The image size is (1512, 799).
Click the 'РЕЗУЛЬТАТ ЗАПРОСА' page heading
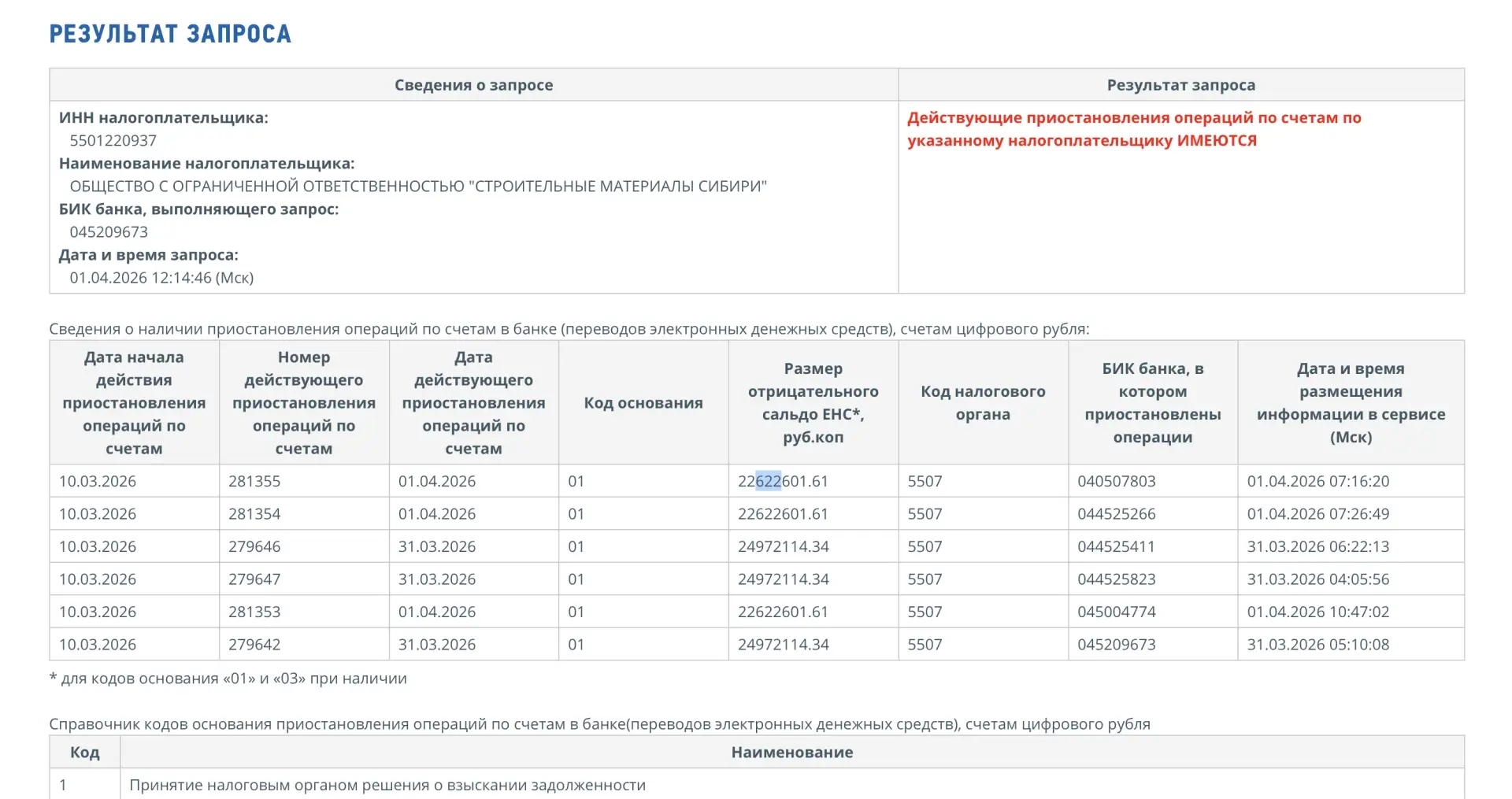170,34
